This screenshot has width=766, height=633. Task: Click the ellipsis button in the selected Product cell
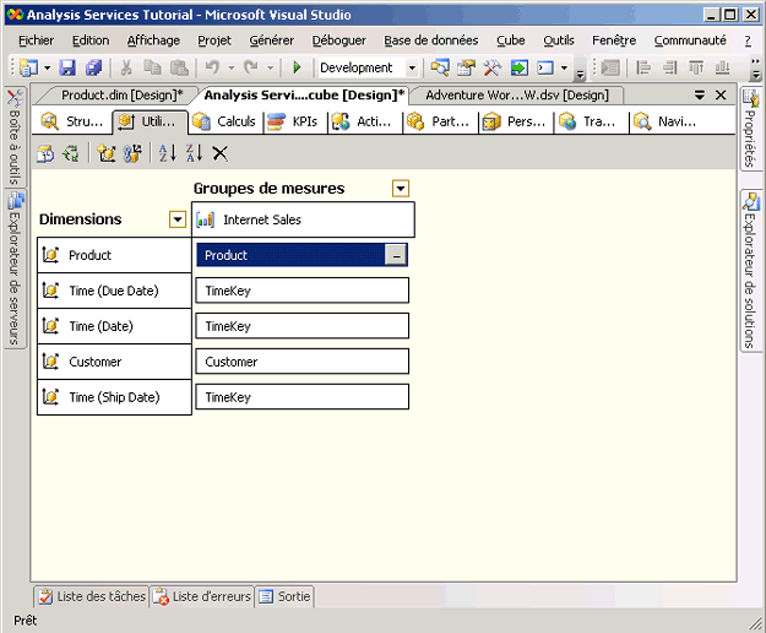(396, 255)
